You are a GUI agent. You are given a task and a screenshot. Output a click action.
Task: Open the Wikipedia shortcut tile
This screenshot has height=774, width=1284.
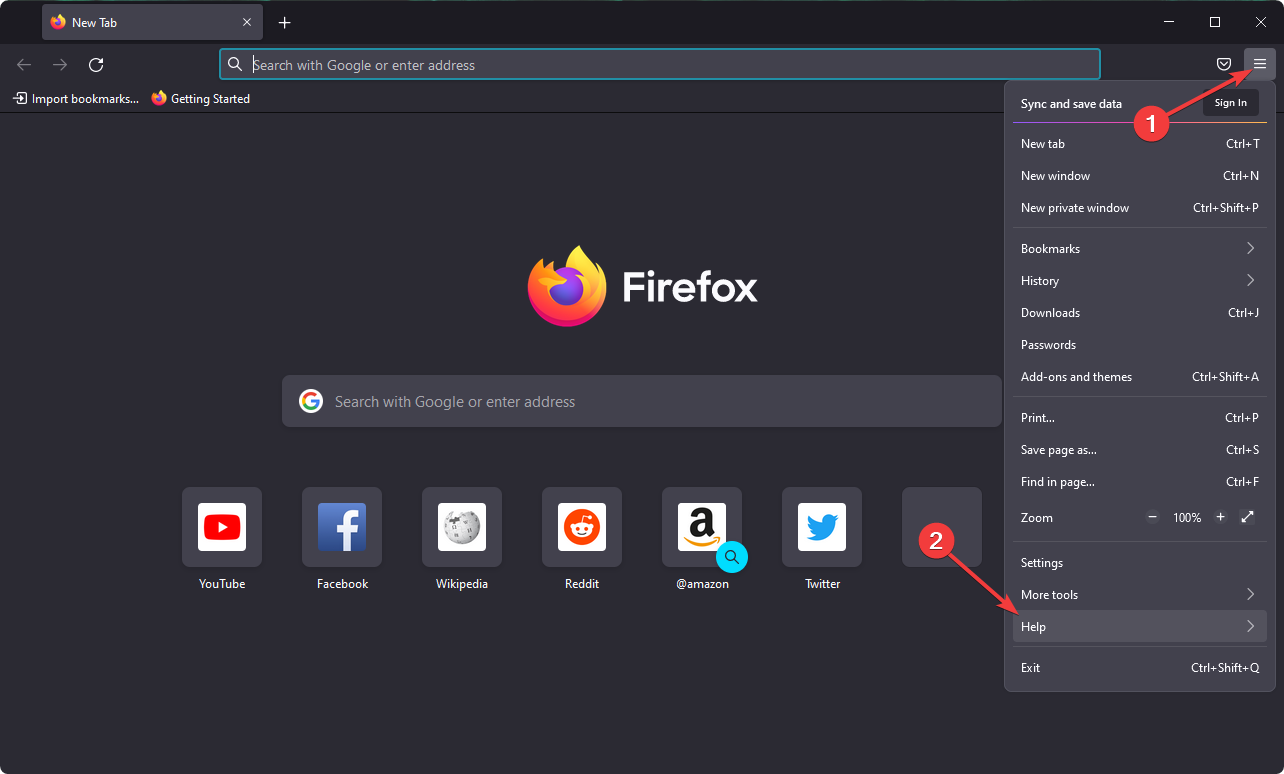(461, 527)
